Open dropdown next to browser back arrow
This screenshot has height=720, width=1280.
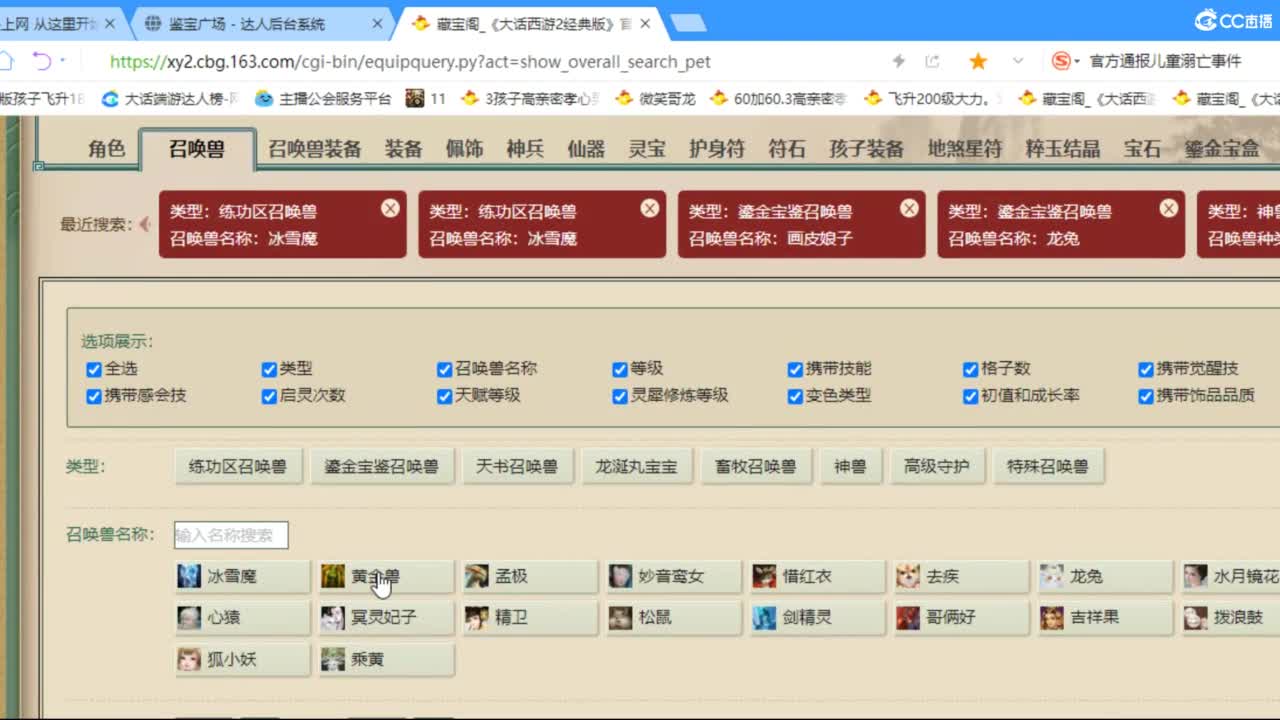63,61
